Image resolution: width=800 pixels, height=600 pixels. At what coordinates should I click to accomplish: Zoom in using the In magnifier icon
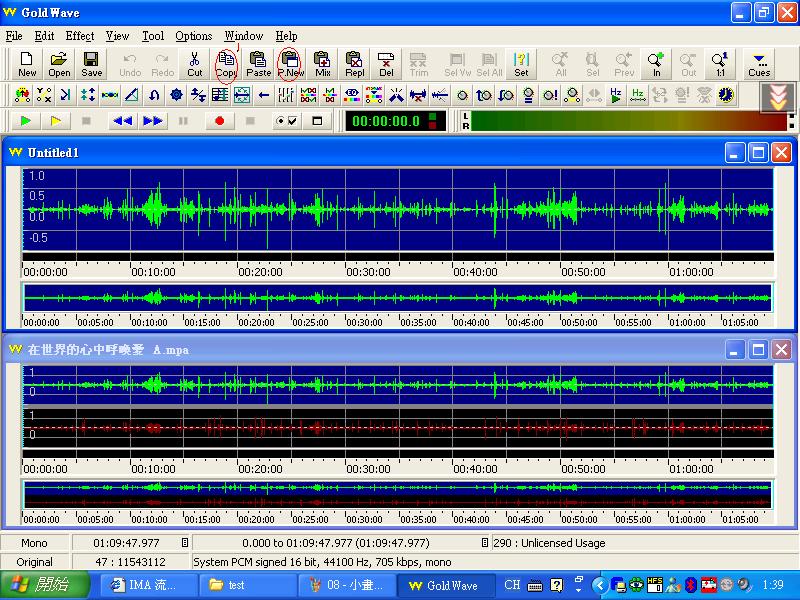click(x=656, y=64)
